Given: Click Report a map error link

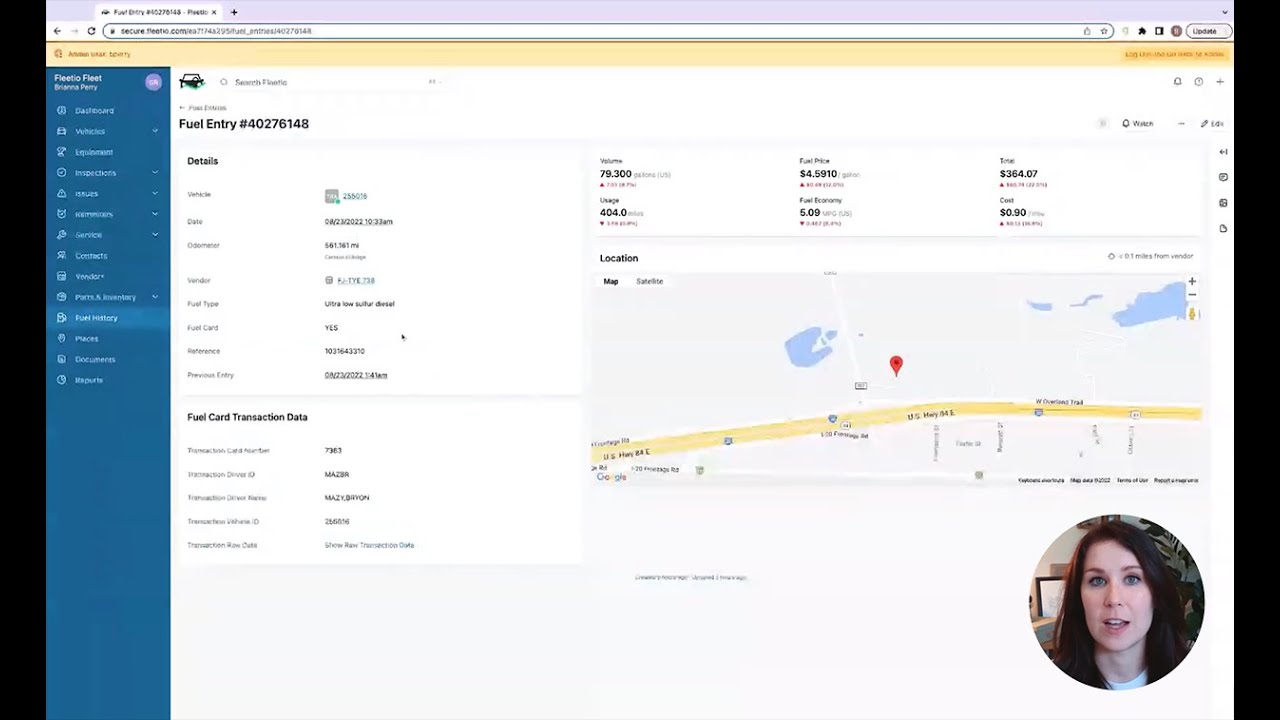Looking at the screenshot, I should (1176, 480).
